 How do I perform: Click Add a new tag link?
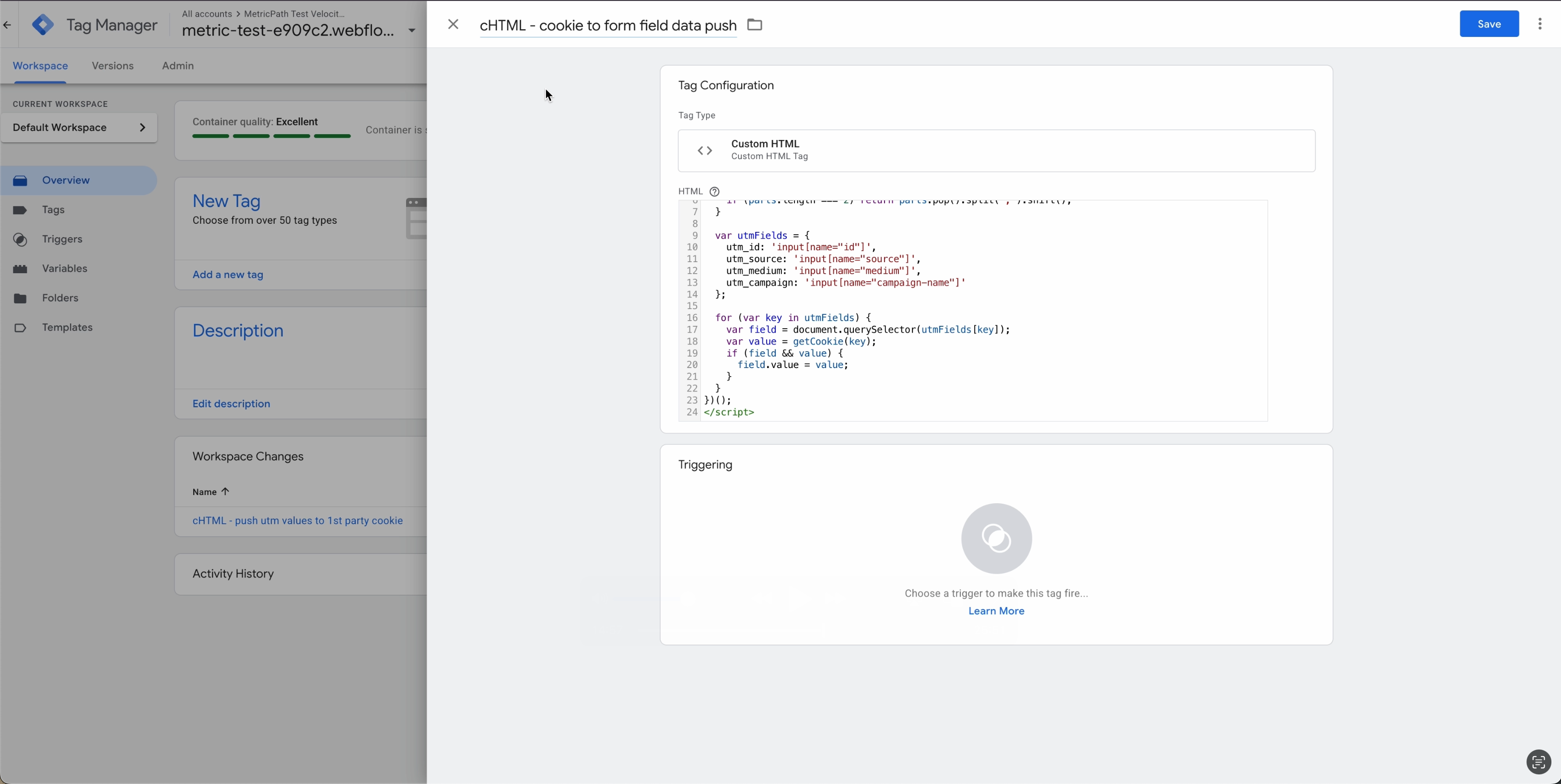[x=228, y=275]
